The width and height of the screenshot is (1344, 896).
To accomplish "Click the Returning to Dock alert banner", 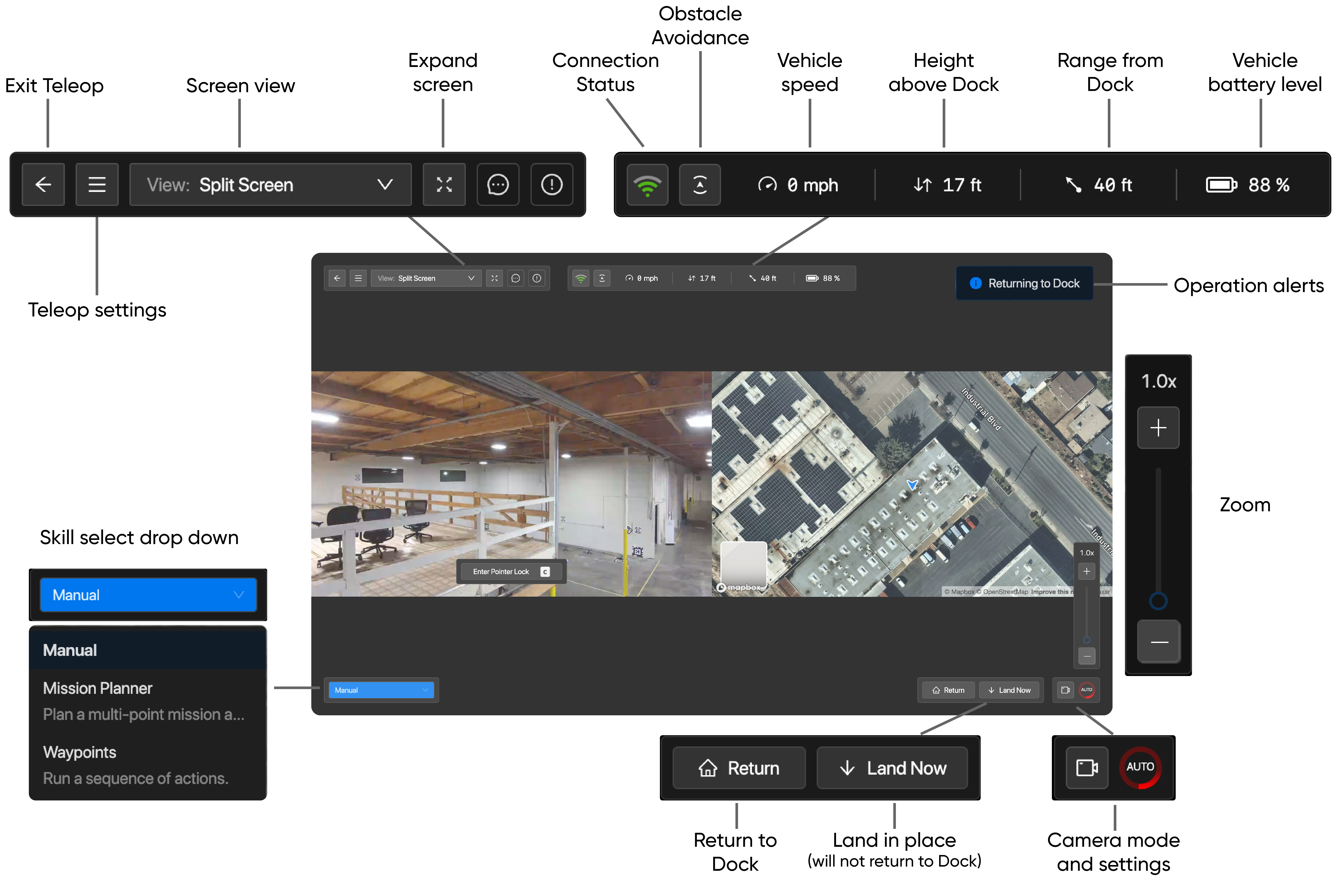I will (x=1024, y=284).
